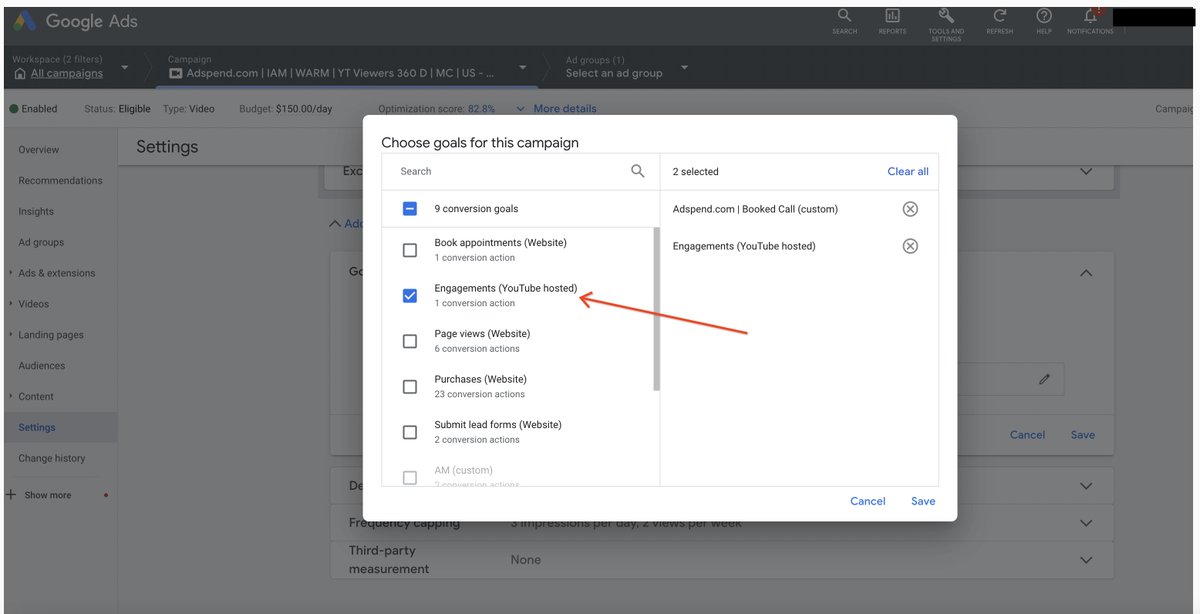1200x614 pixels.
Task: Collapse the goals settings section chevron
Action: 1087,273
